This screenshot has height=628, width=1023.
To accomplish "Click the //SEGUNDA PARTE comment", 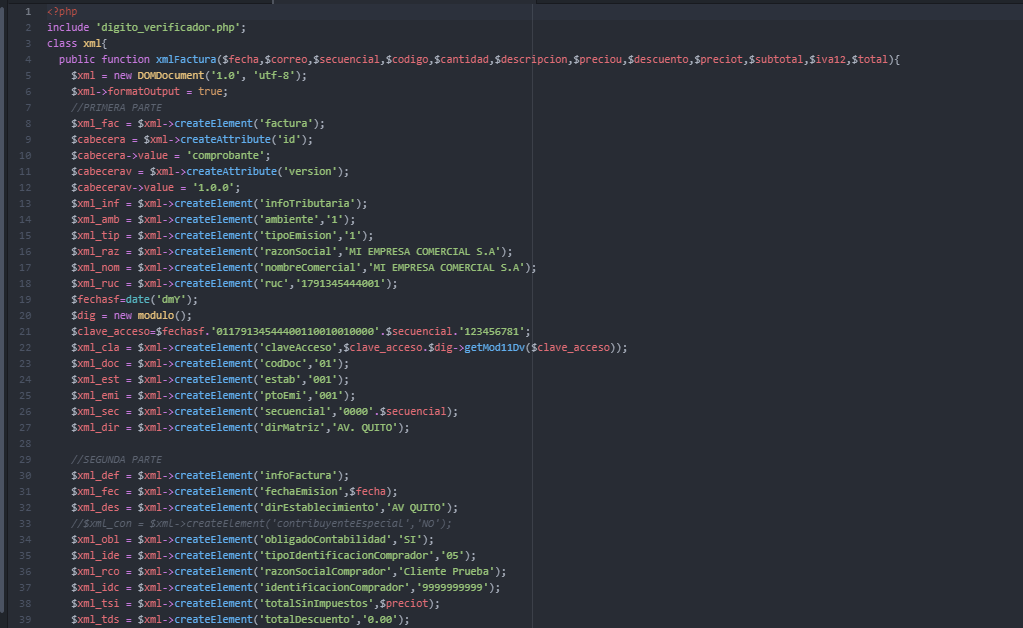I will 116,460.
